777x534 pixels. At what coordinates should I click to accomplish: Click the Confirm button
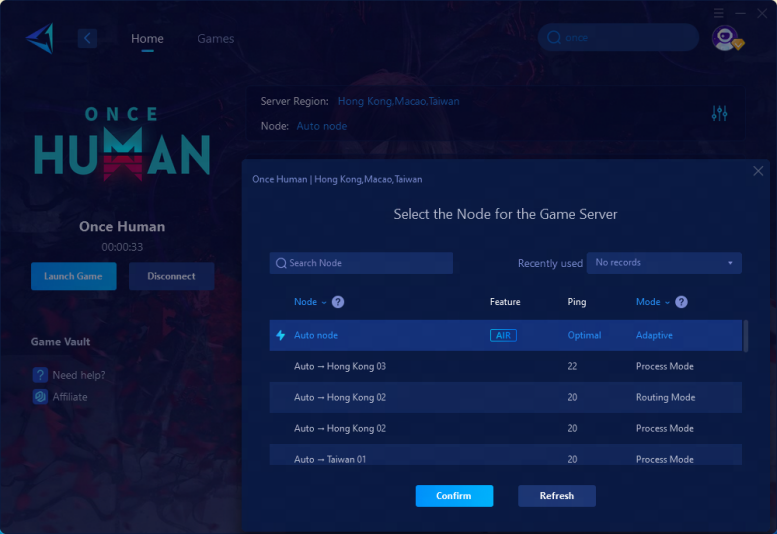(454, 496)
